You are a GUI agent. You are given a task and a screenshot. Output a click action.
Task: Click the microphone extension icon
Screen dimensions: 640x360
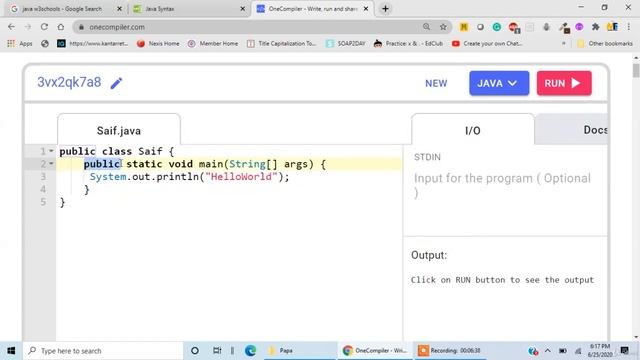click(546, 27)
